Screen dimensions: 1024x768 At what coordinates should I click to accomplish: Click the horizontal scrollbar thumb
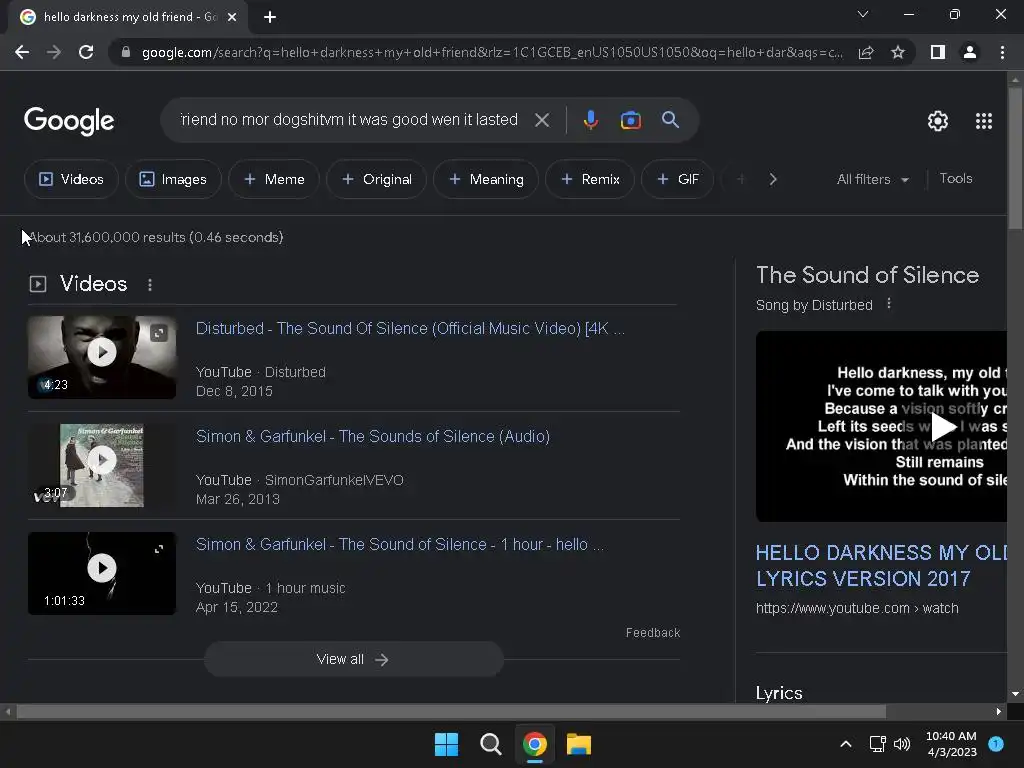coord(451,712)
